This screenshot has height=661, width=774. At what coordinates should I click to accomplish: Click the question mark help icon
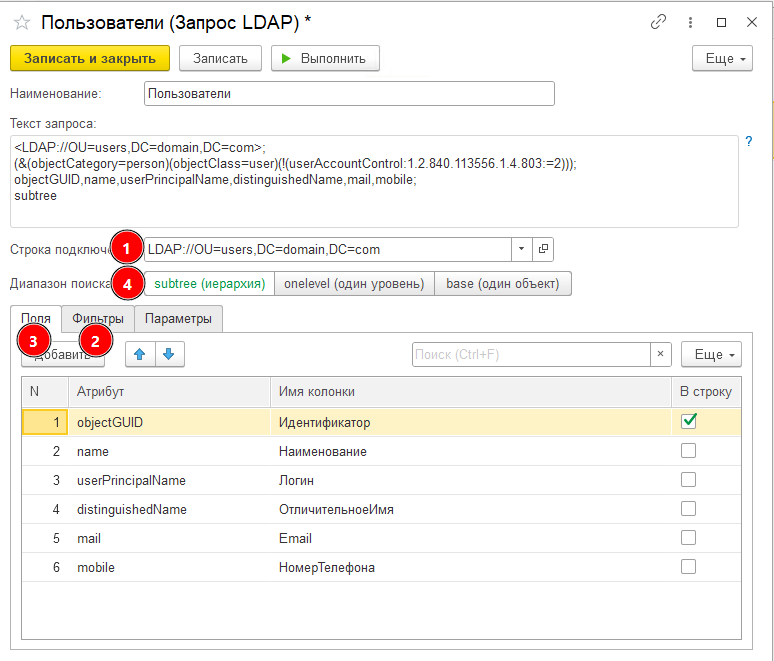coord(749,142)
